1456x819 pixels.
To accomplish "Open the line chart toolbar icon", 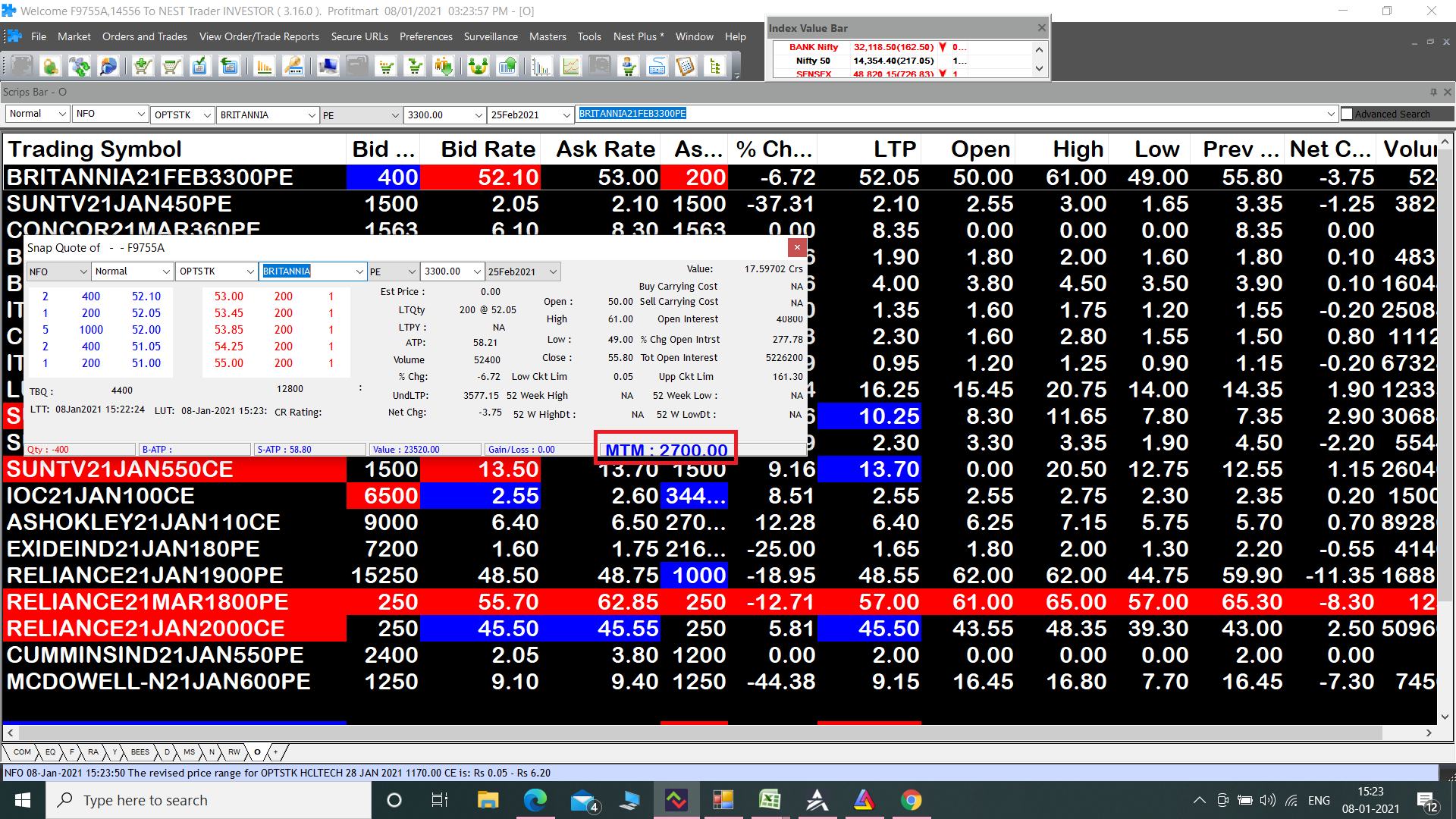I will [570, 67].
